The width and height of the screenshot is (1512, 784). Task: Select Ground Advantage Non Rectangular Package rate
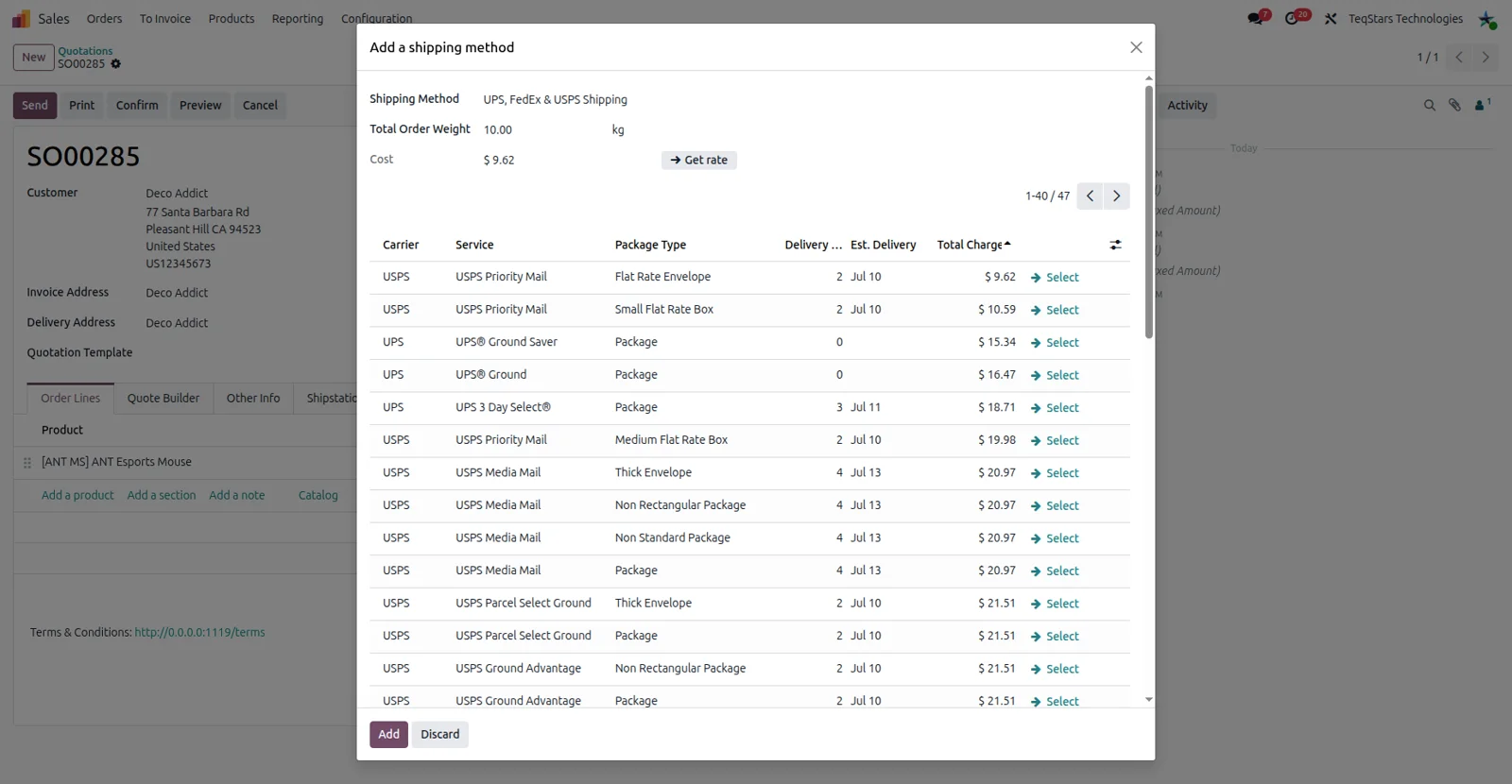(x=1055, y=669)
